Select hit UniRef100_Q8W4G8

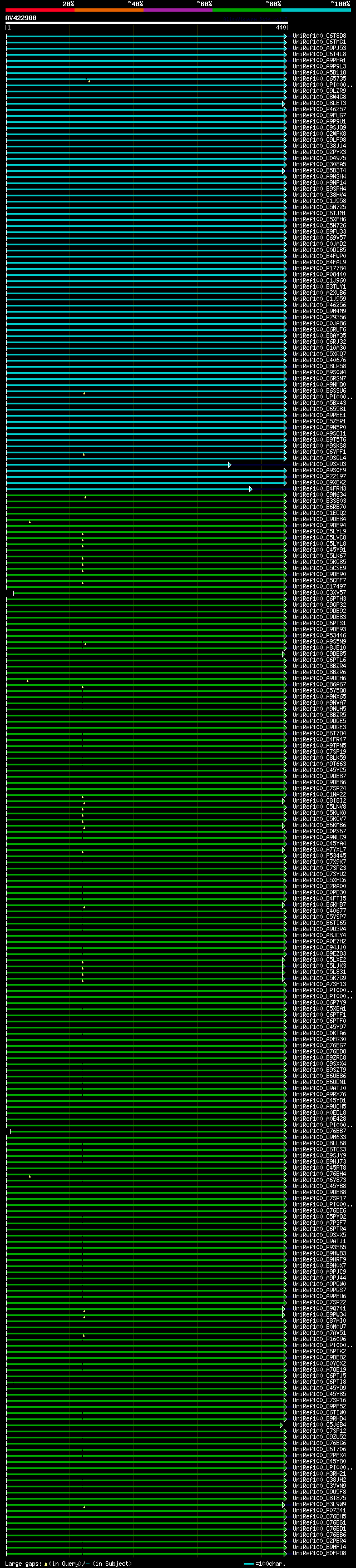point(319,97)
